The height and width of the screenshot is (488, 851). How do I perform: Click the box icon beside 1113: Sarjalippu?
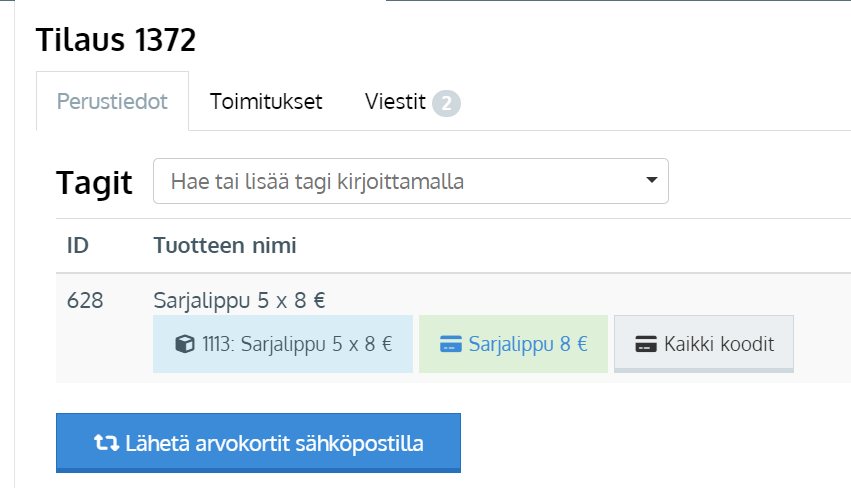coord(185,344)
